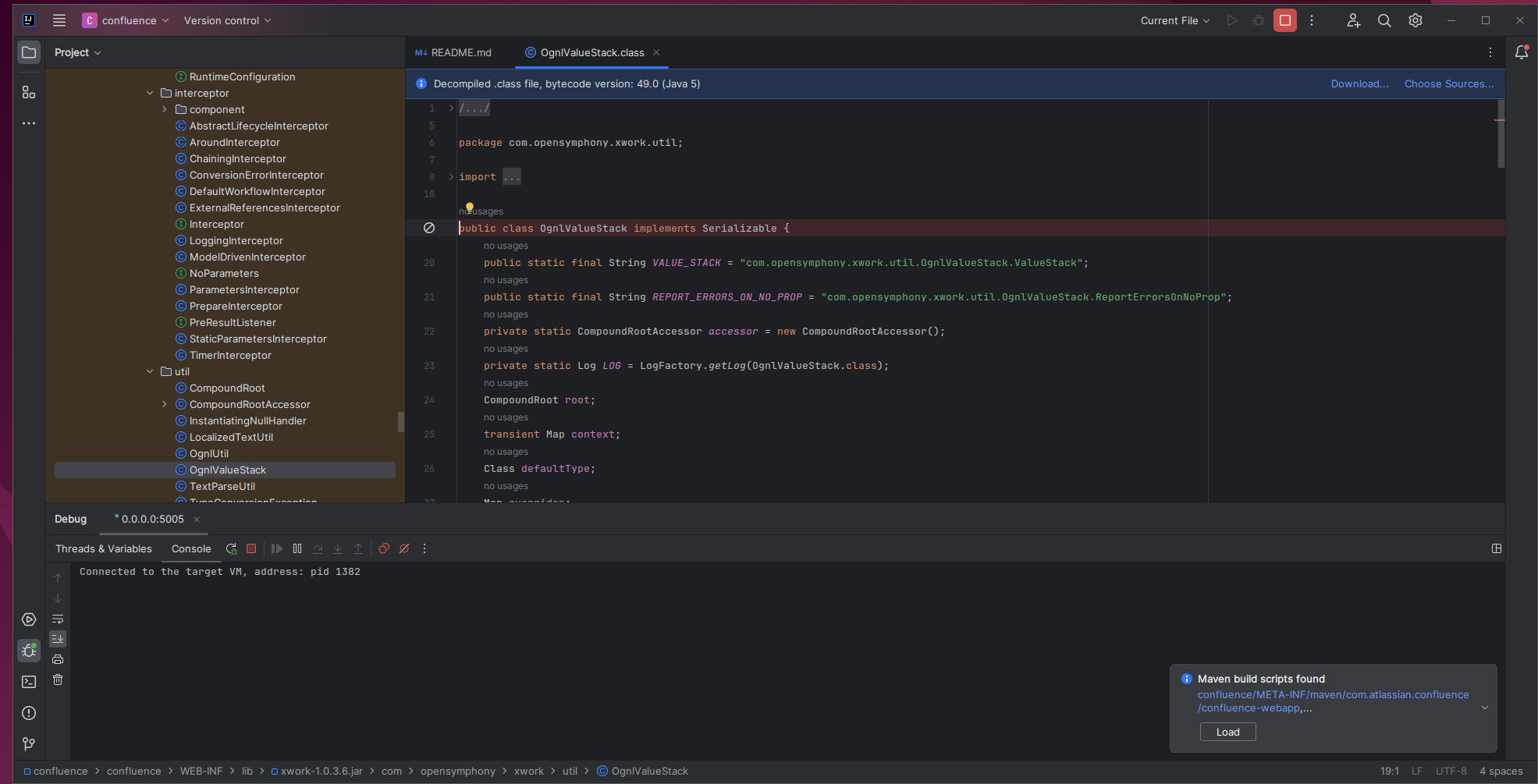1538x784 pixels.
Task: Toggle scroll to end in console
Action: tap(58, 639)
